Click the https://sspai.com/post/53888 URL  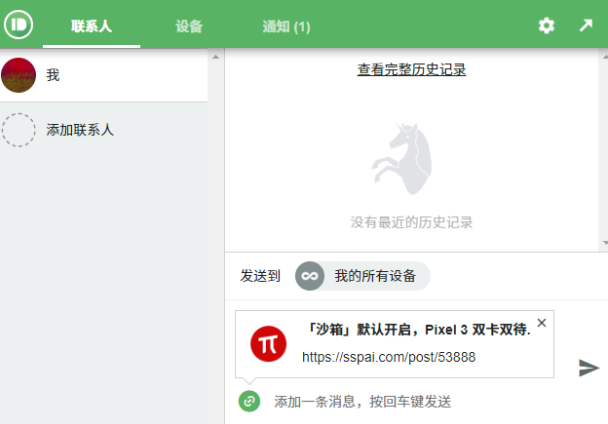coord(389,357)
